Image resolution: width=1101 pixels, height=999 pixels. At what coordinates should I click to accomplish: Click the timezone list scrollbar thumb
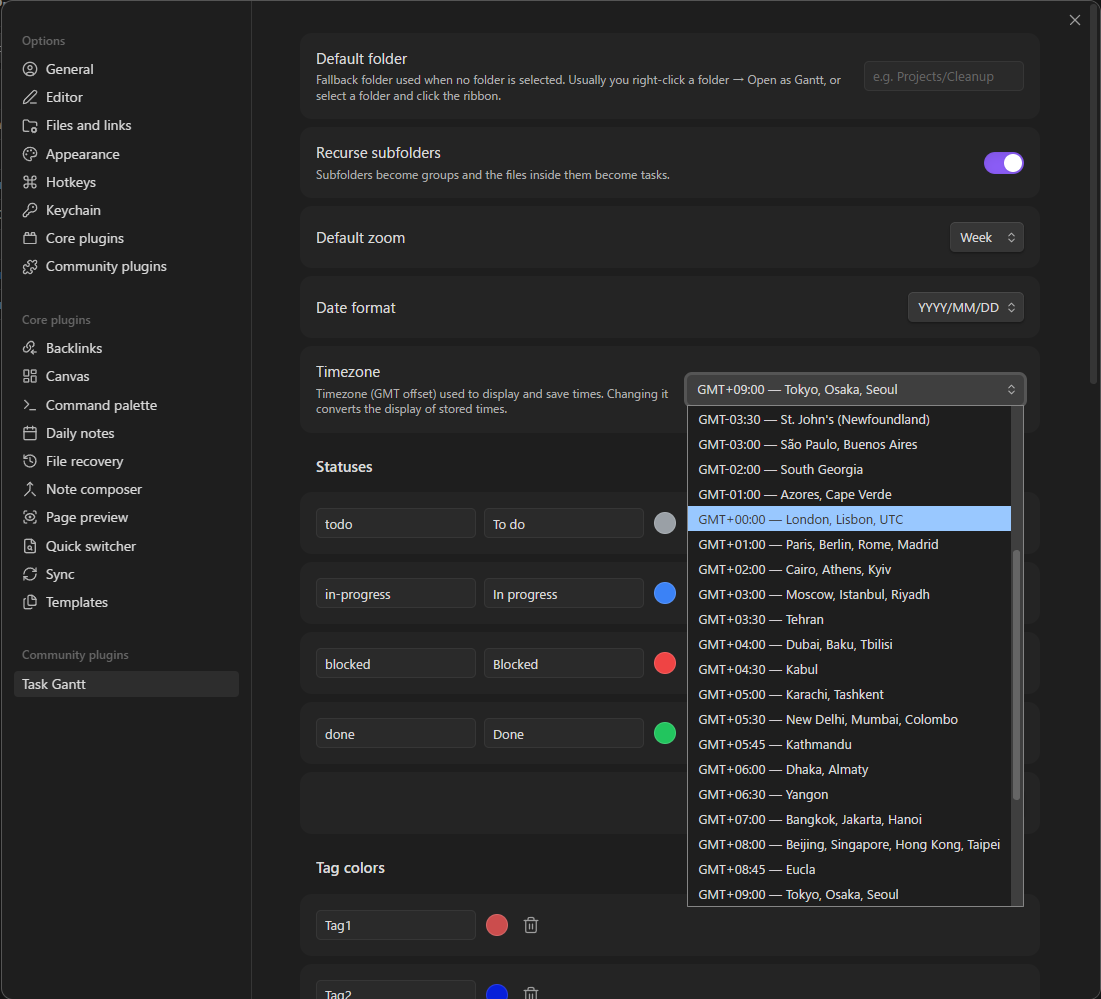[x=1016, y=675]
